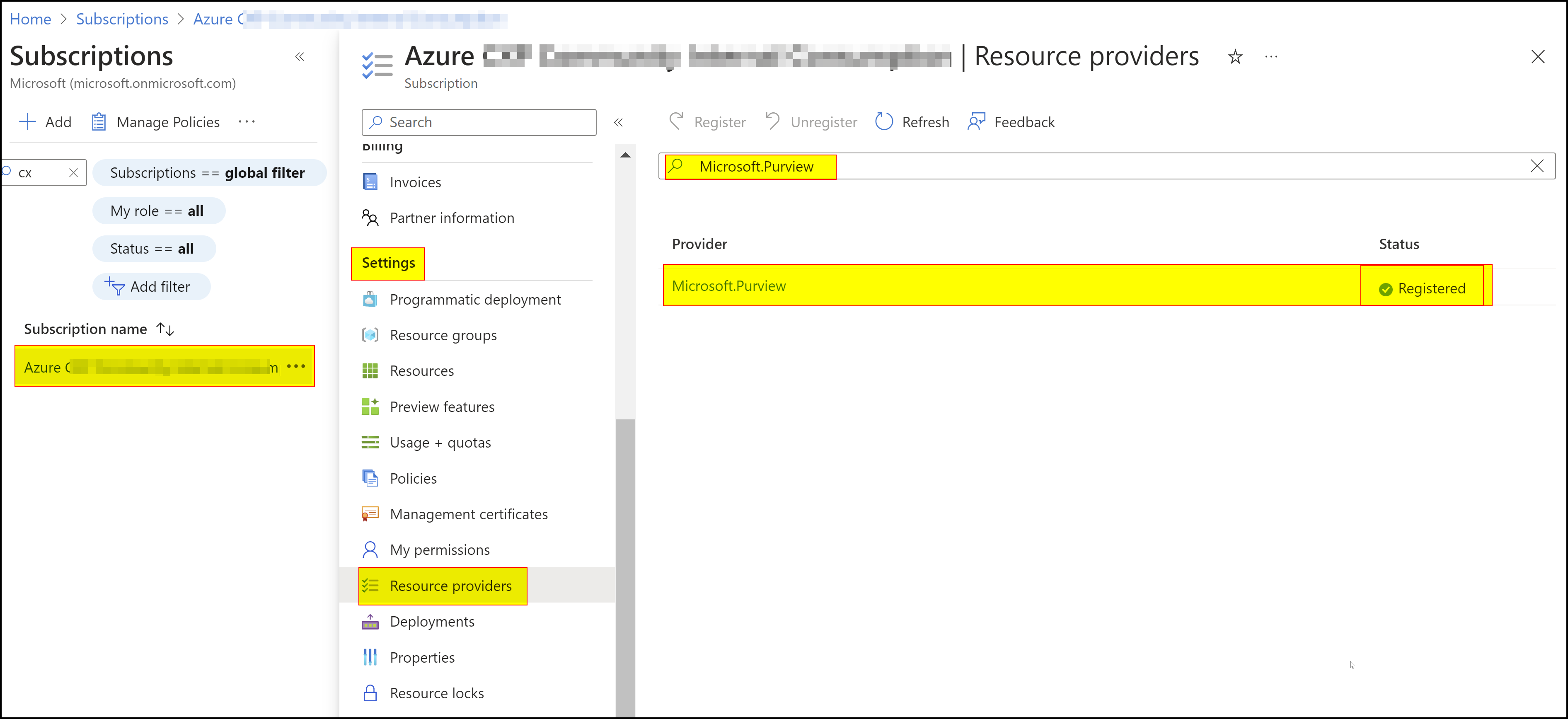This screenshot has width=1568, height=719.
Task: Close the Resource providers blade
Action: [x=1538, y=57]
